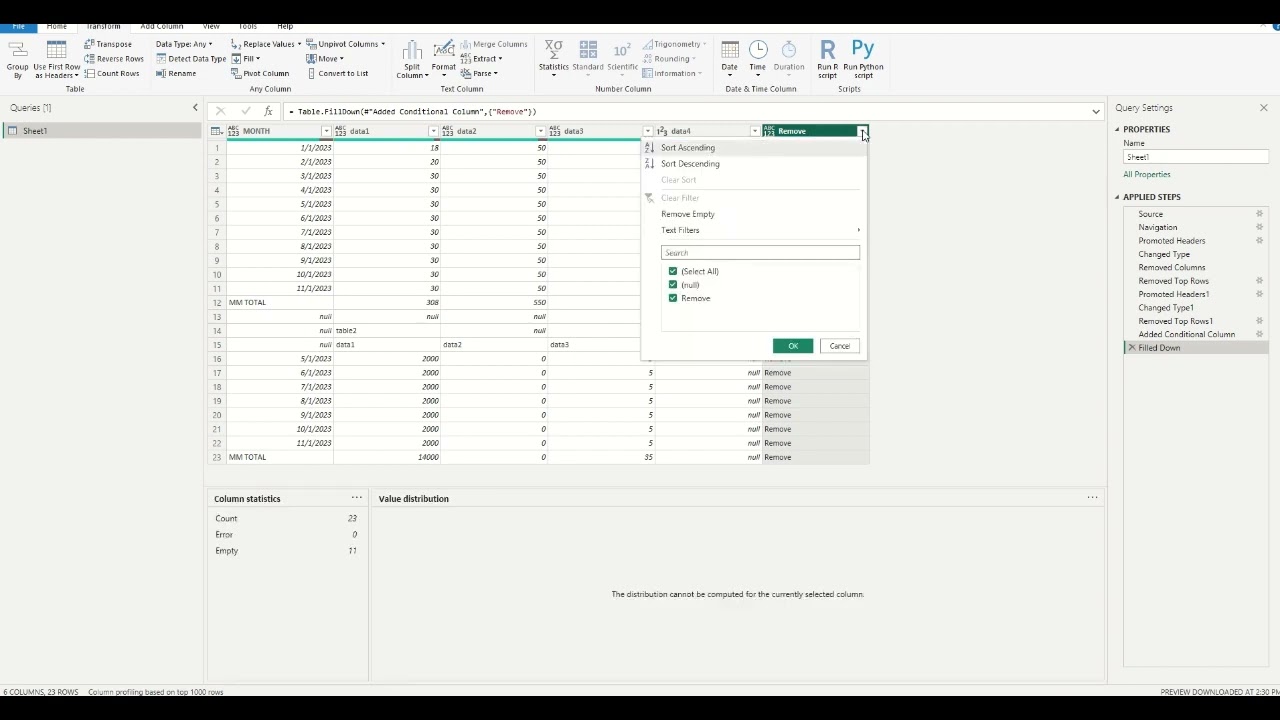
Task: Select the Promoted Headers1 applied step
Action: pyautogui.click(x=1173, y=294)
